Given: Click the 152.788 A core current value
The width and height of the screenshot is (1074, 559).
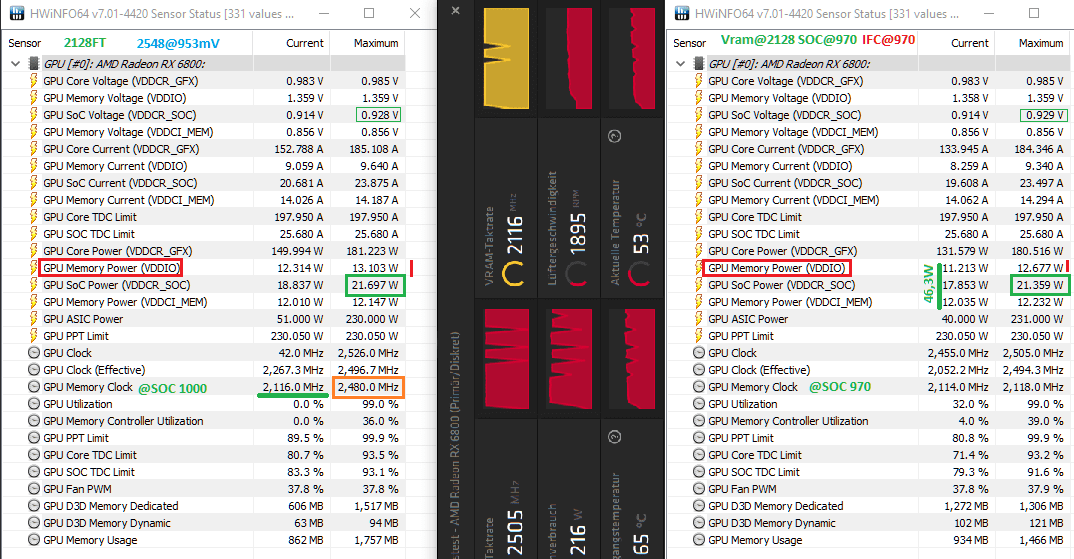Looking at the screenshot, I should click(x=299, y=149).
